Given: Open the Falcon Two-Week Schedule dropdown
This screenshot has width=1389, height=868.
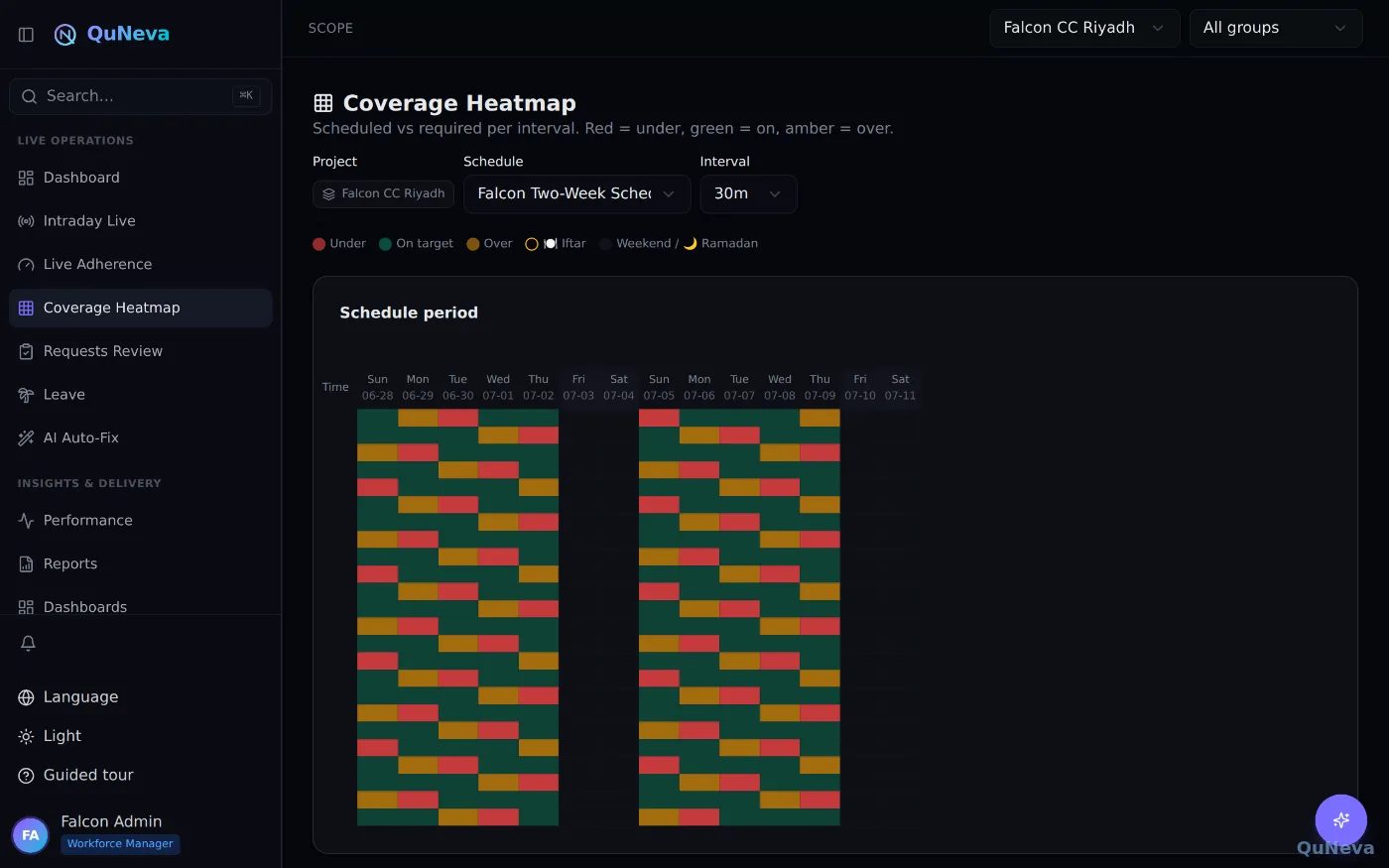Looking at the screenshot, I should tap(577, 193).
